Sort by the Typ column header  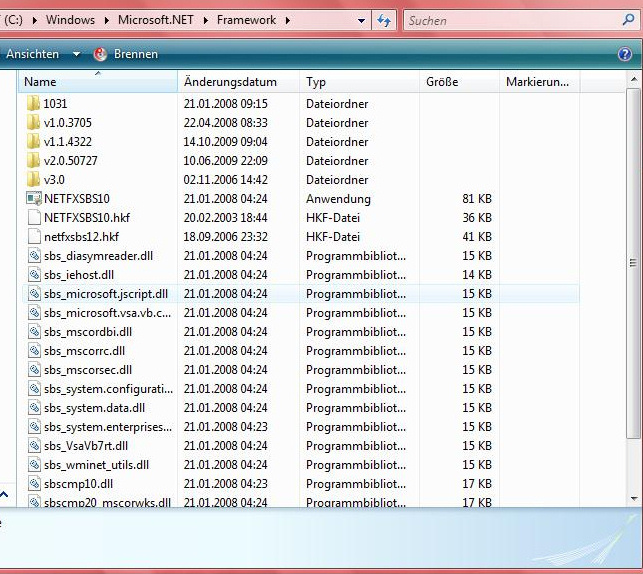coord(359,82)
